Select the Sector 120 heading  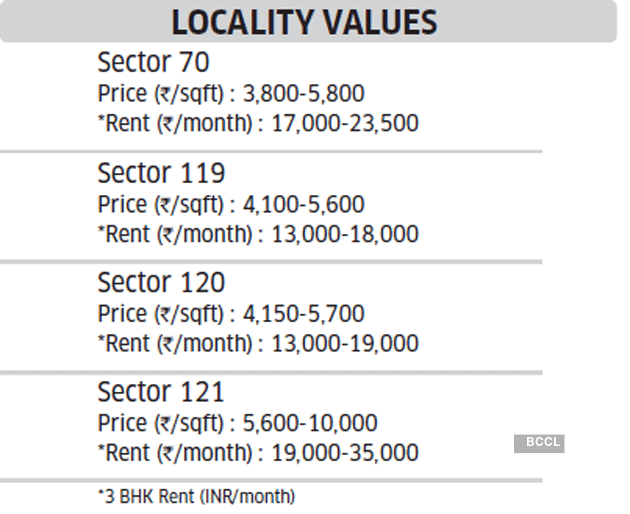[161, 282]
